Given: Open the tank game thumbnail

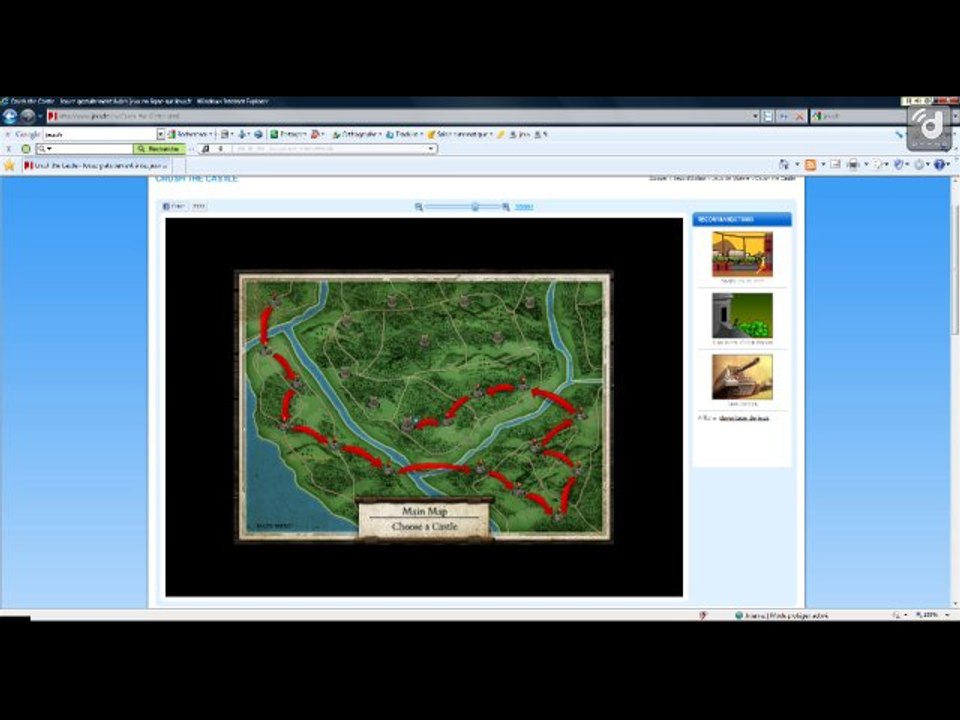Looking at the screenshot, I should coord(742,377).
